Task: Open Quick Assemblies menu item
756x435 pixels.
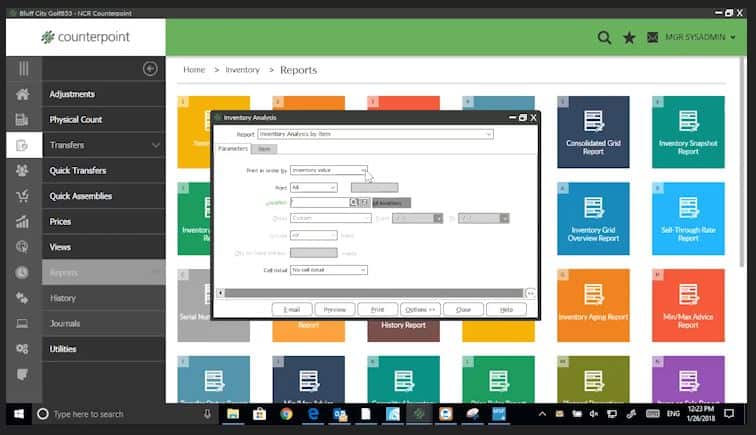Action: coord(104,196)
